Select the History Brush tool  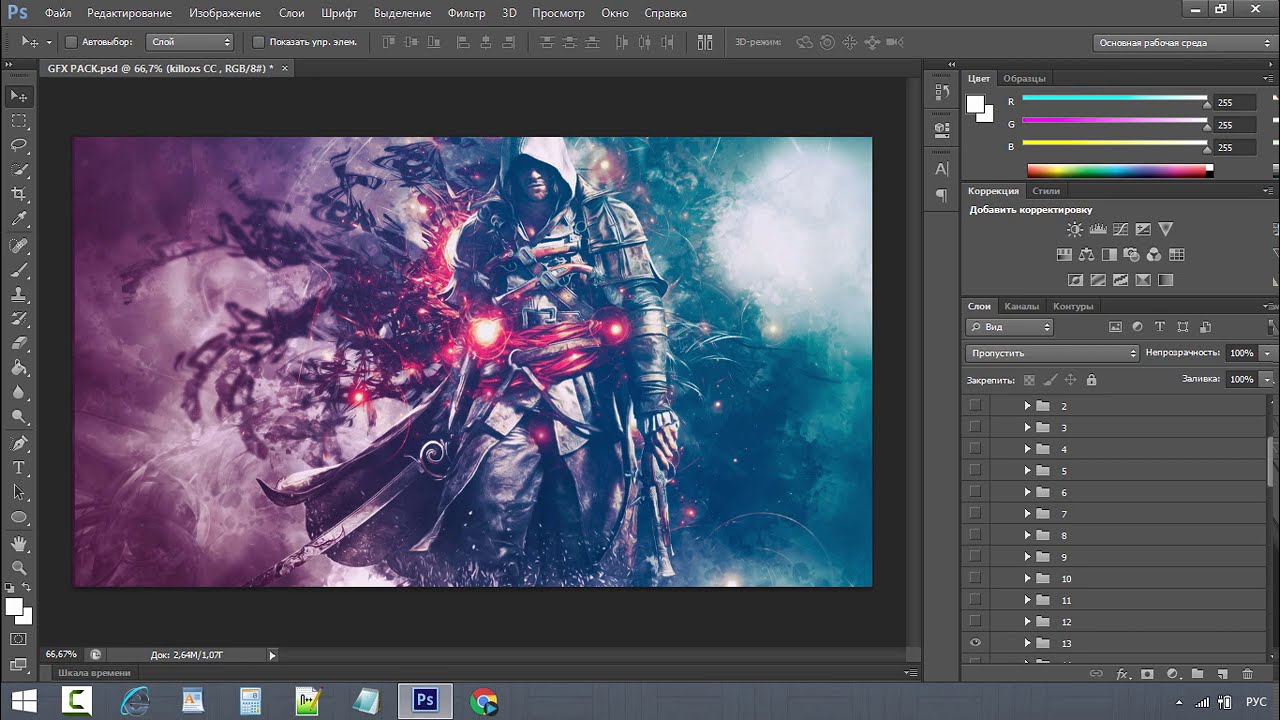tap(19, 320)
